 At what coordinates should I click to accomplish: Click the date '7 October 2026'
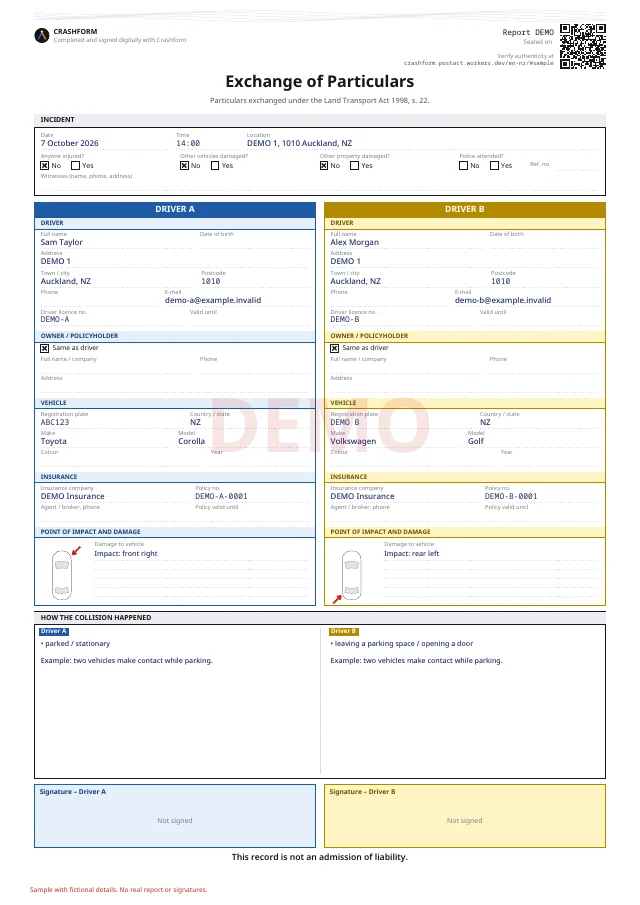(69, 143)
